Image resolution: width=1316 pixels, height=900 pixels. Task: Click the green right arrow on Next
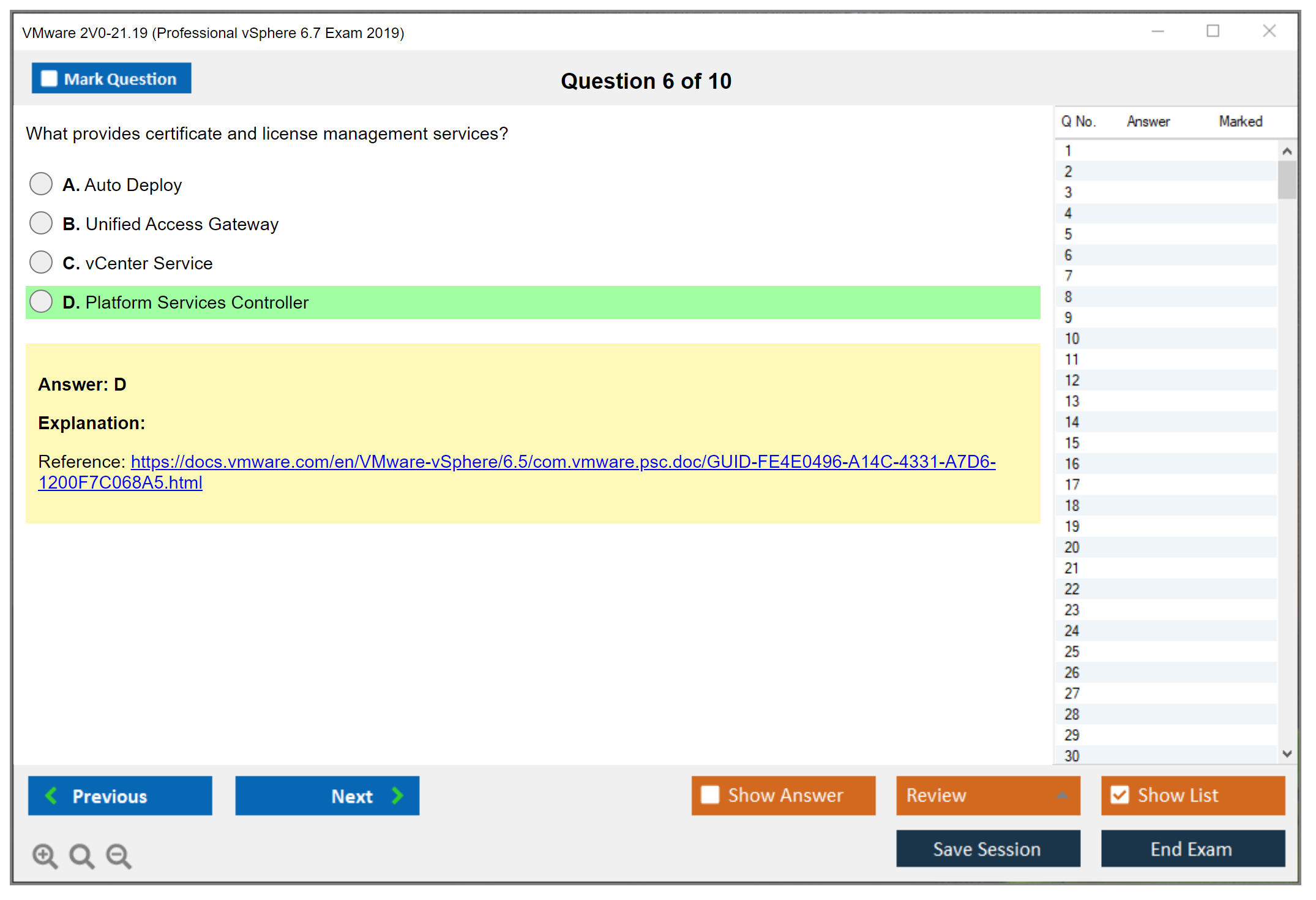pyautogui.click(x=398, y=795)
